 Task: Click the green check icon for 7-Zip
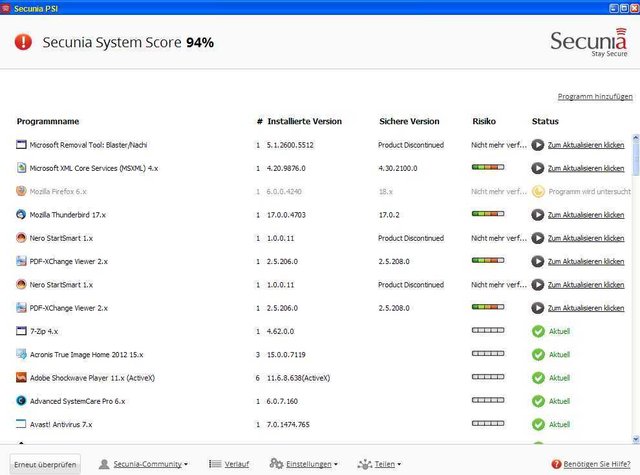(538, 331)
